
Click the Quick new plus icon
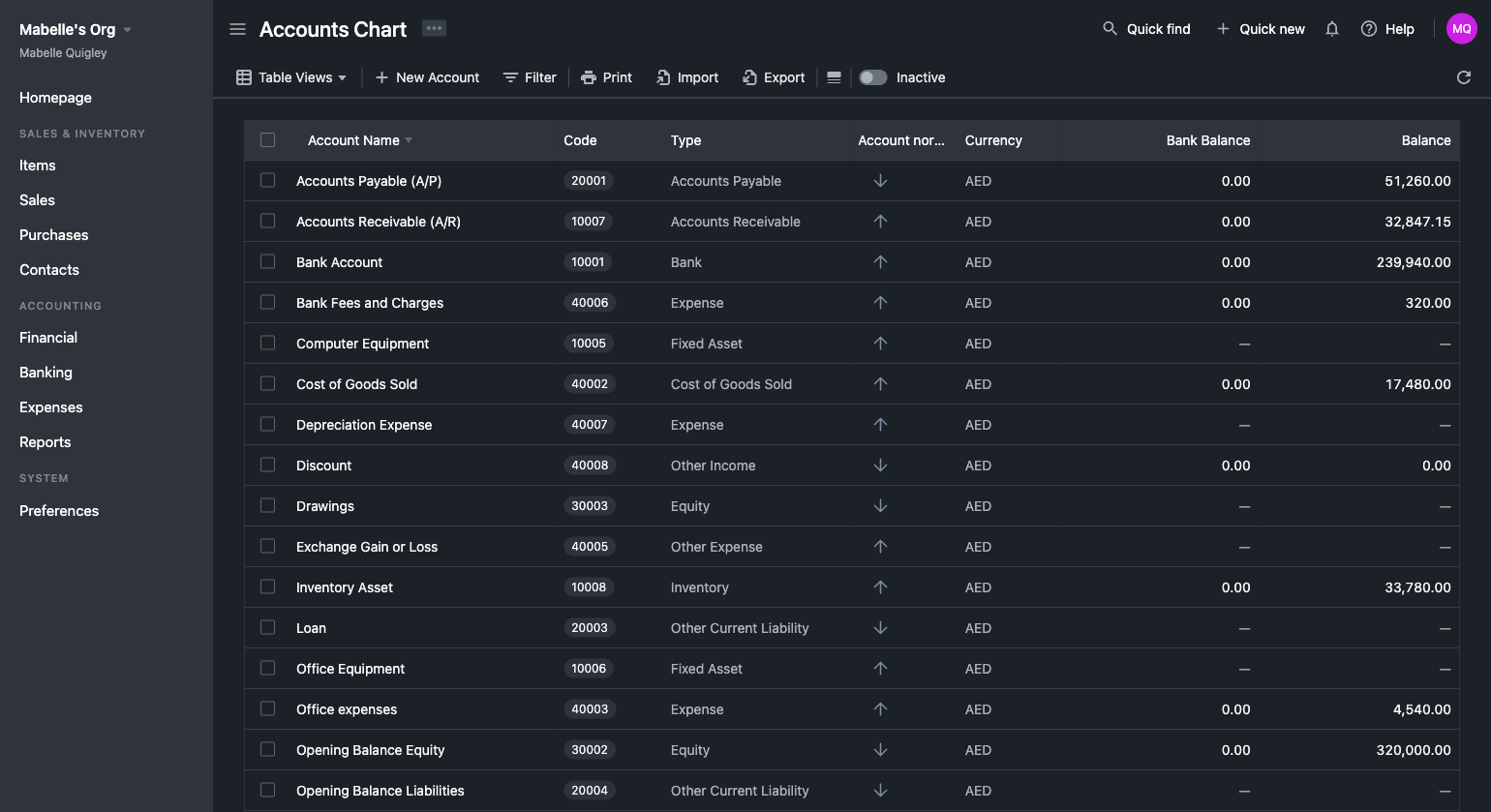click(1223, 29)
